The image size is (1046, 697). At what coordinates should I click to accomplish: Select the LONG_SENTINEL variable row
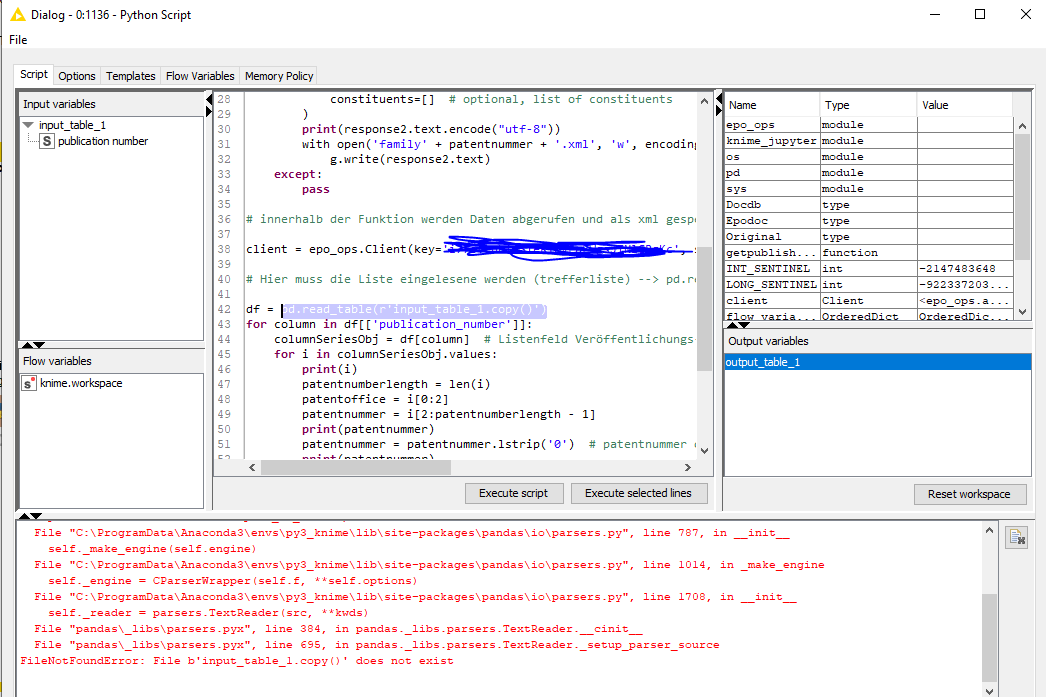(x=869, y=285)
